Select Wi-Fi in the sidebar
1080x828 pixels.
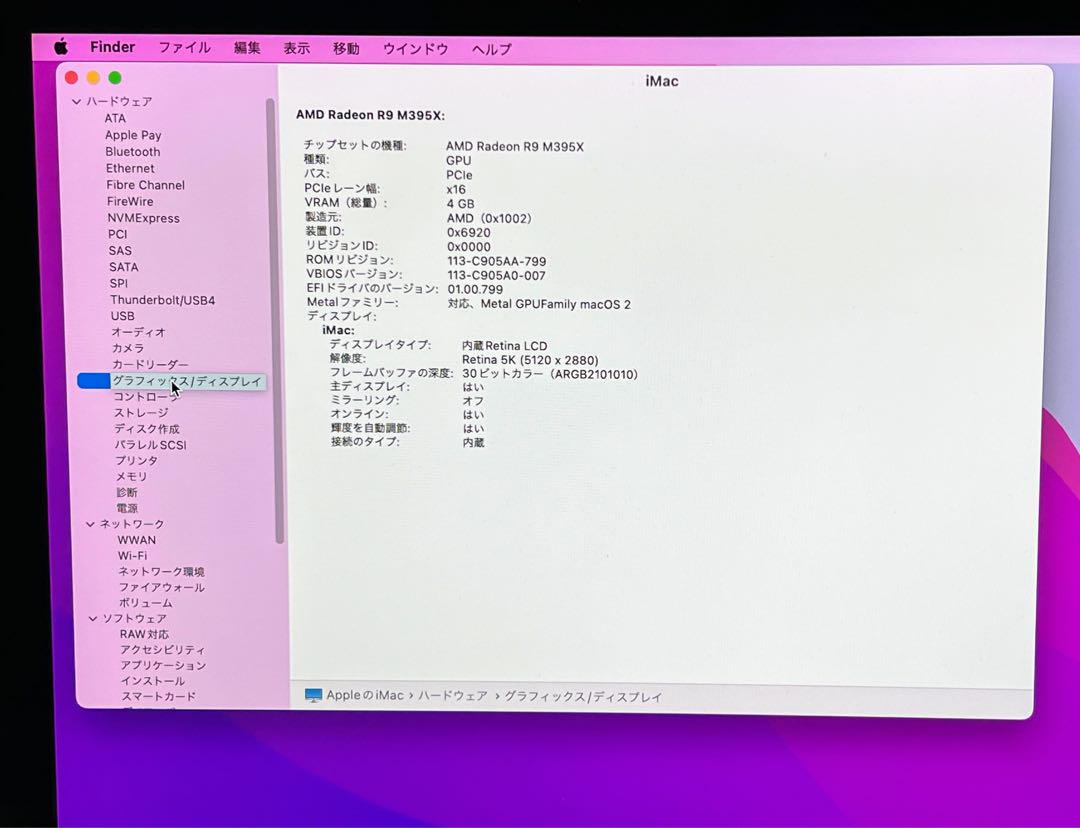point(132,555)
